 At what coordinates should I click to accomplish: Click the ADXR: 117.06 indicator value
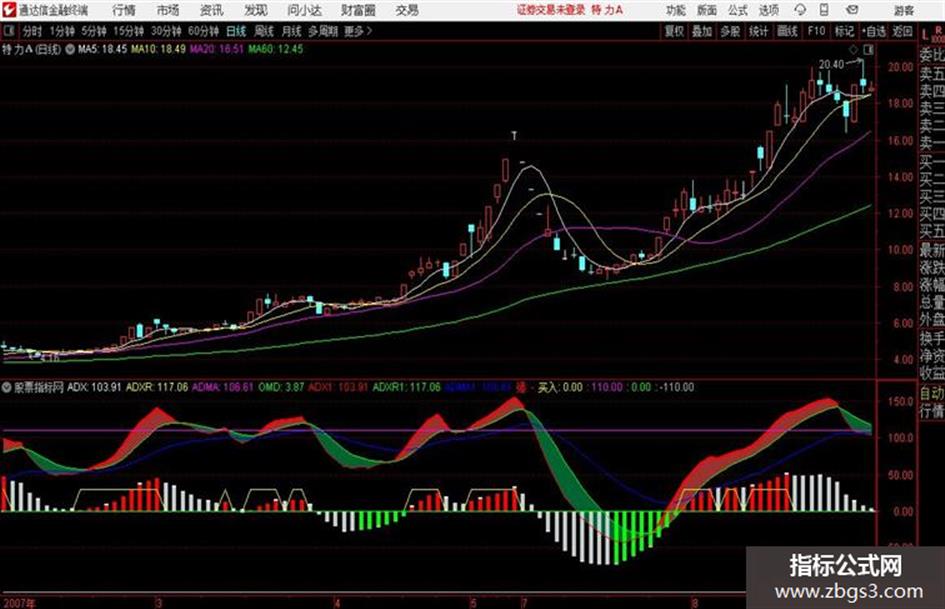[157, 387]
